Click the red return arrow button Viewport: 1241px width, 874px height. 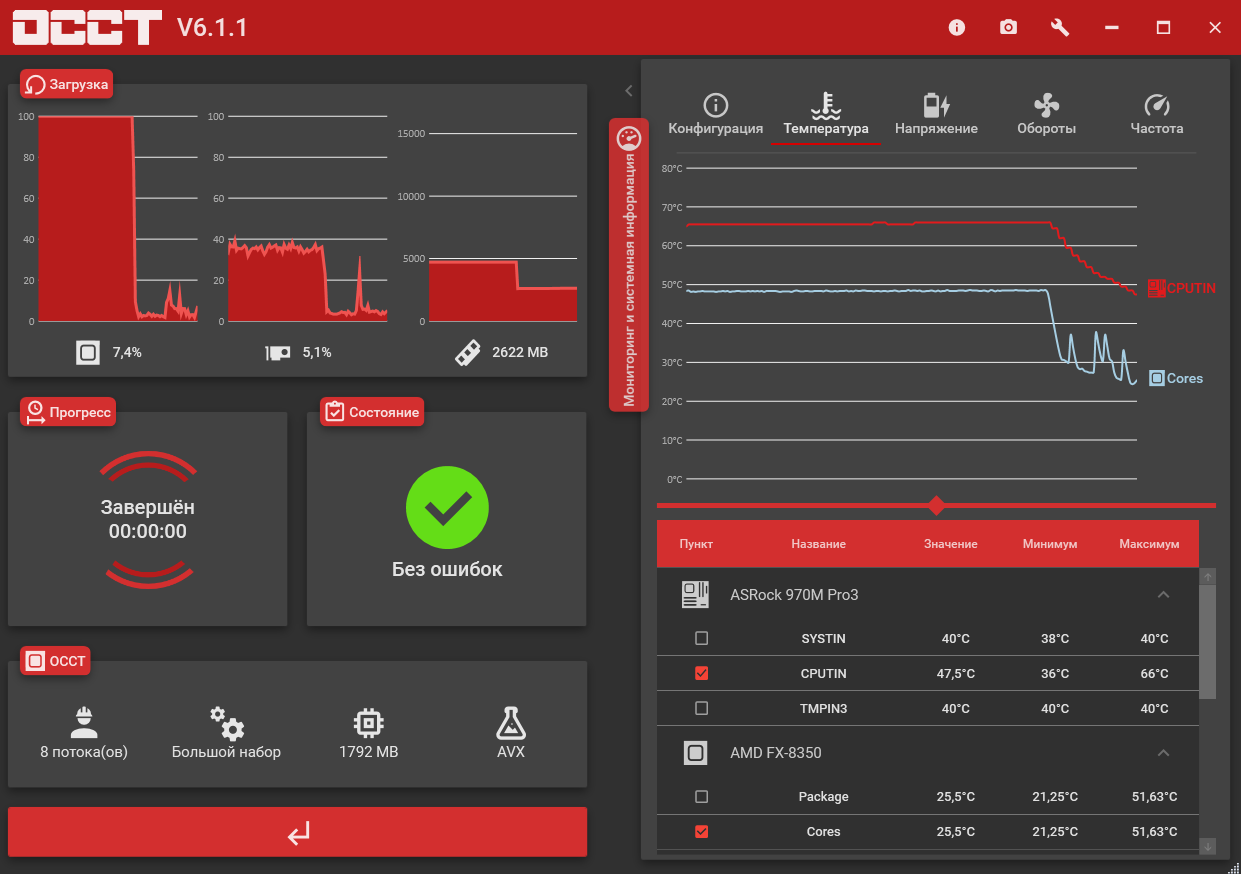(297, 832)
